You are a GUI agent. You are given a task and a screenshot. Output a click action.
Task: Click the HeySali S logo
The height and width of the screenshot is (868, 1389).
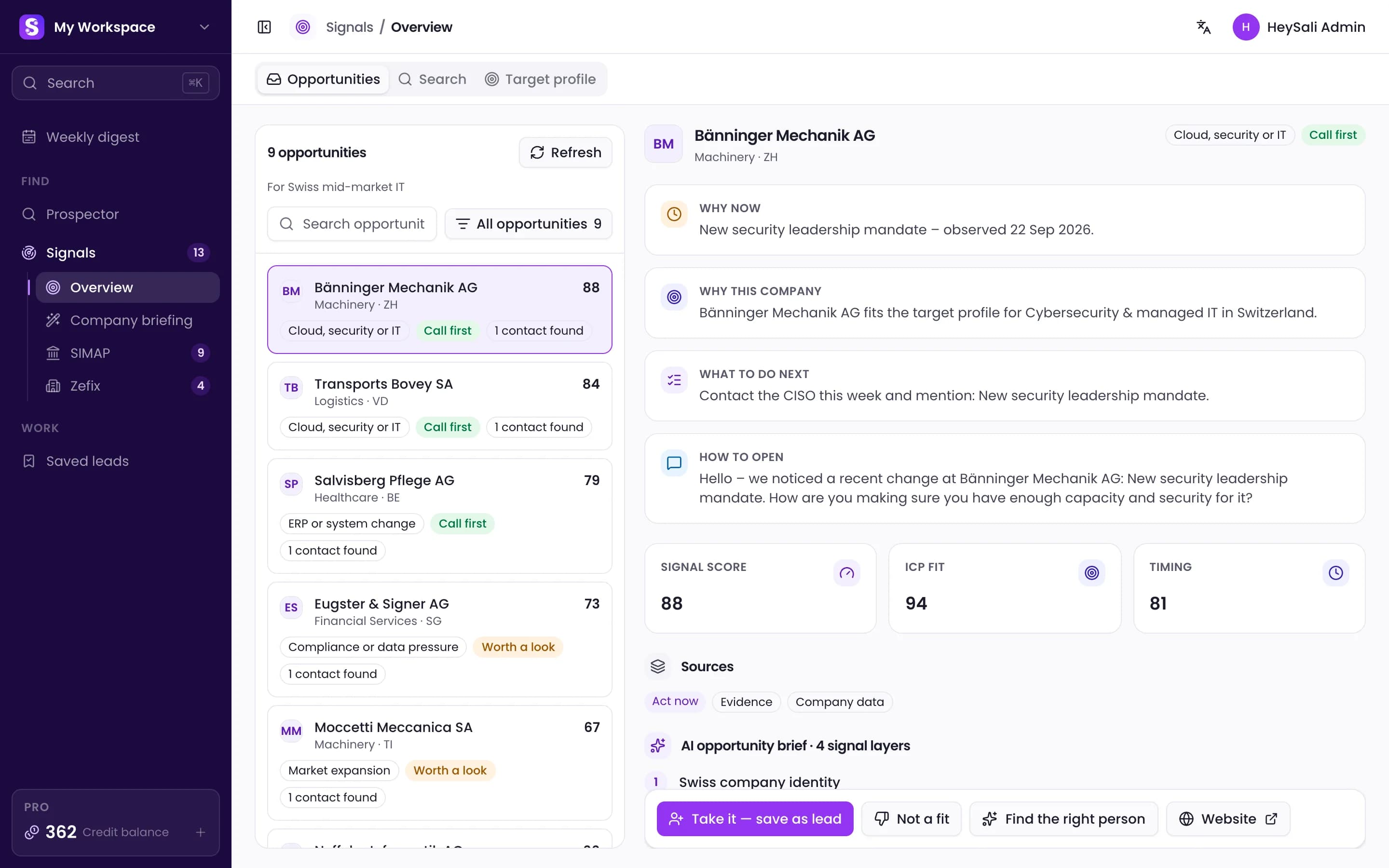point(31,27)
